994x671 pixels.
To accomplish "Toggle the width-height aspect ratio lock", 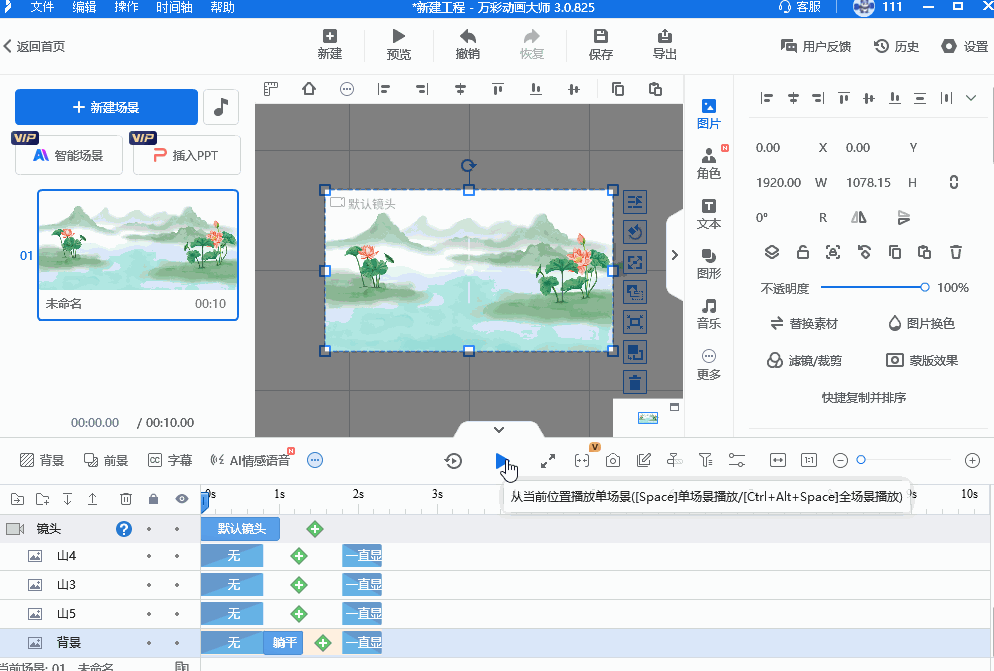I will (x=953, y=182).
